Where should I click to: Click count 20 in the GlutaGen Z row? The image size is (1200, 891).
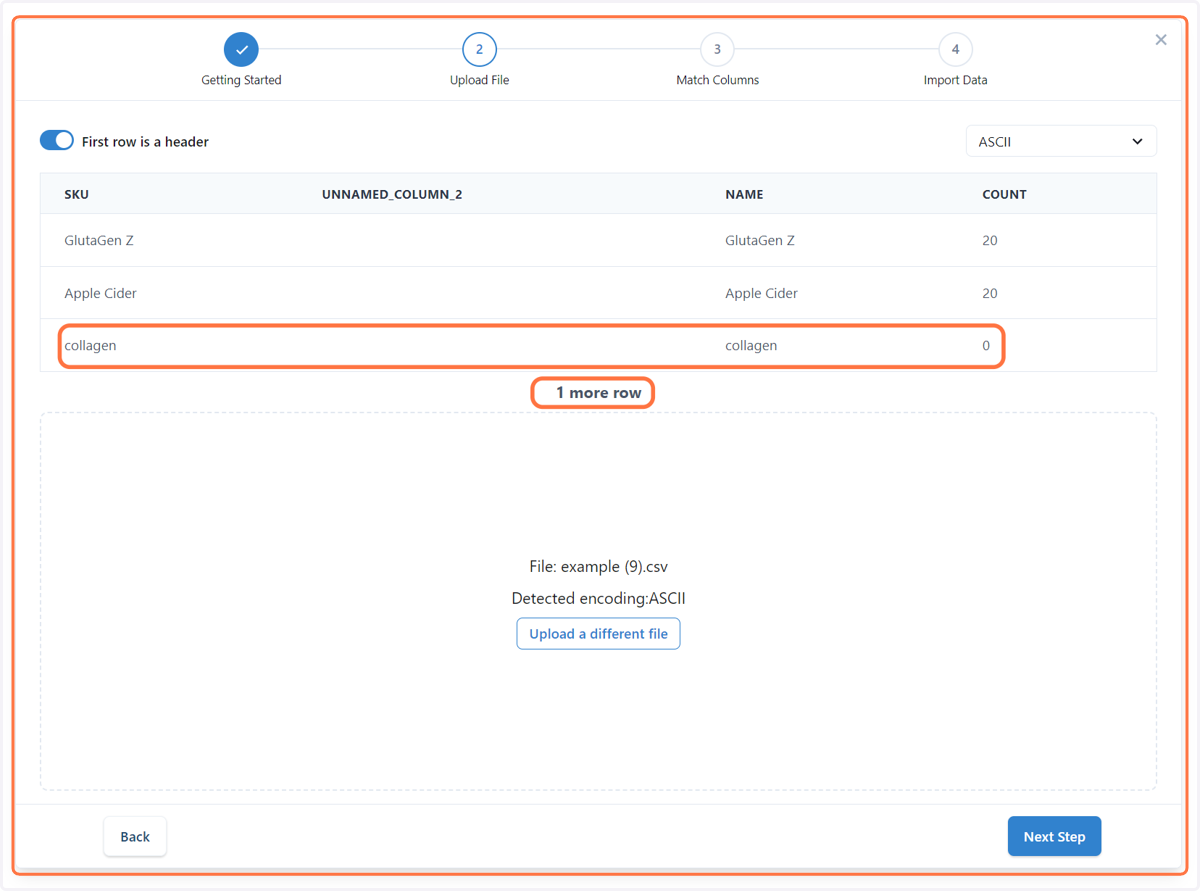[x=990, y=240]
